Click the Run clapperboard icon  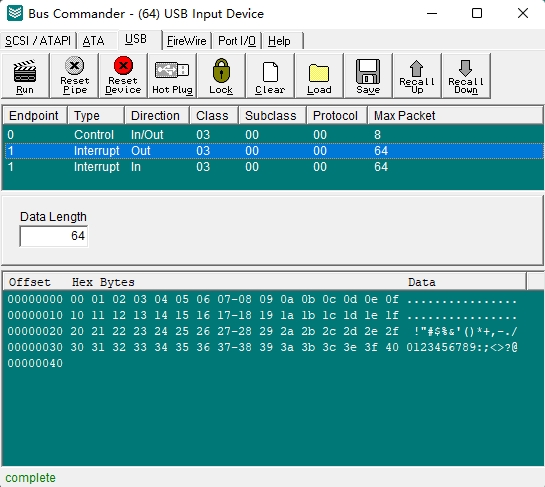pyautogui.click(x=25, y=71)
